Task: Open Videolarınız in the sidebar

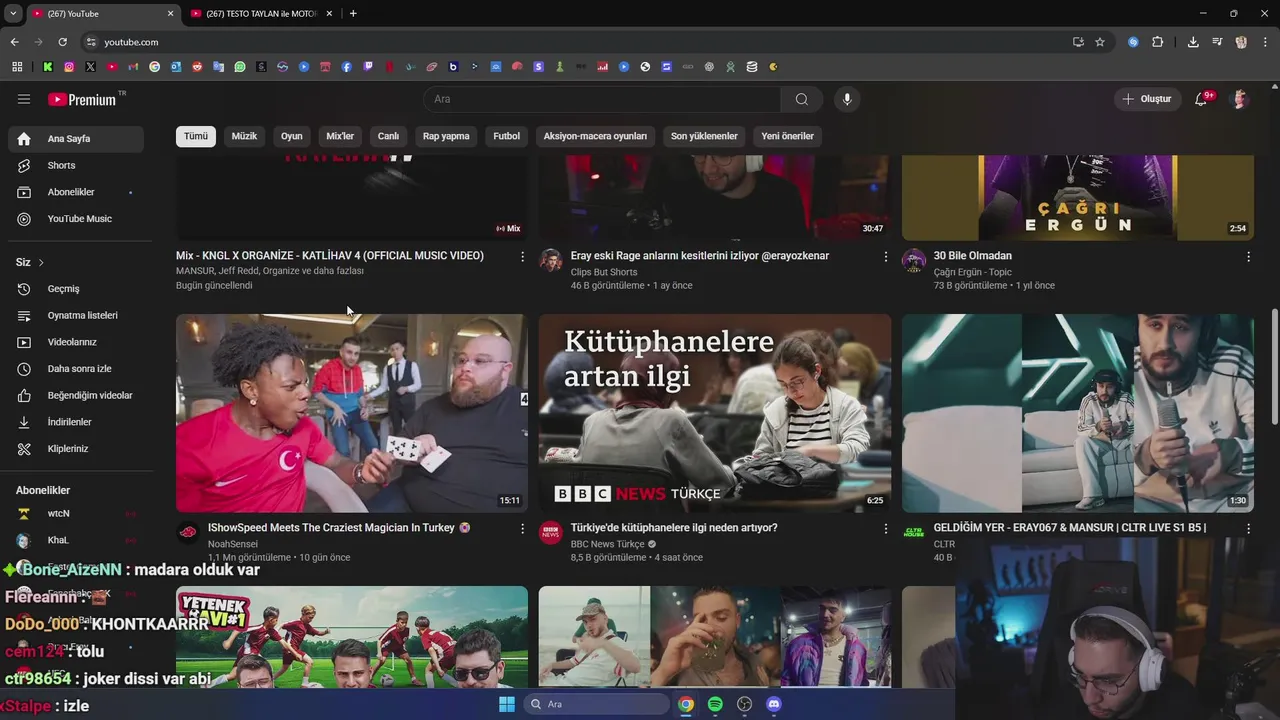Action: pyautogui.click(x=76, y=342)
